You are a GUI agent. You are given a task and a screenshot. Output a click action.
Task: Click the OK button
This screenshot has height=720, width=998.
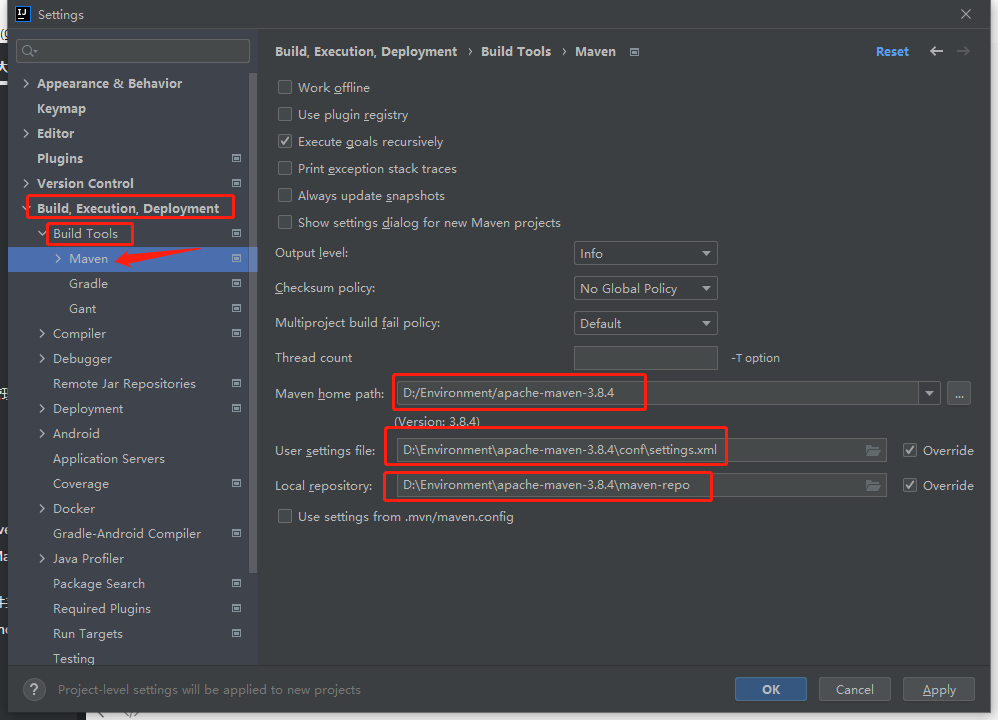coord(771,689)
